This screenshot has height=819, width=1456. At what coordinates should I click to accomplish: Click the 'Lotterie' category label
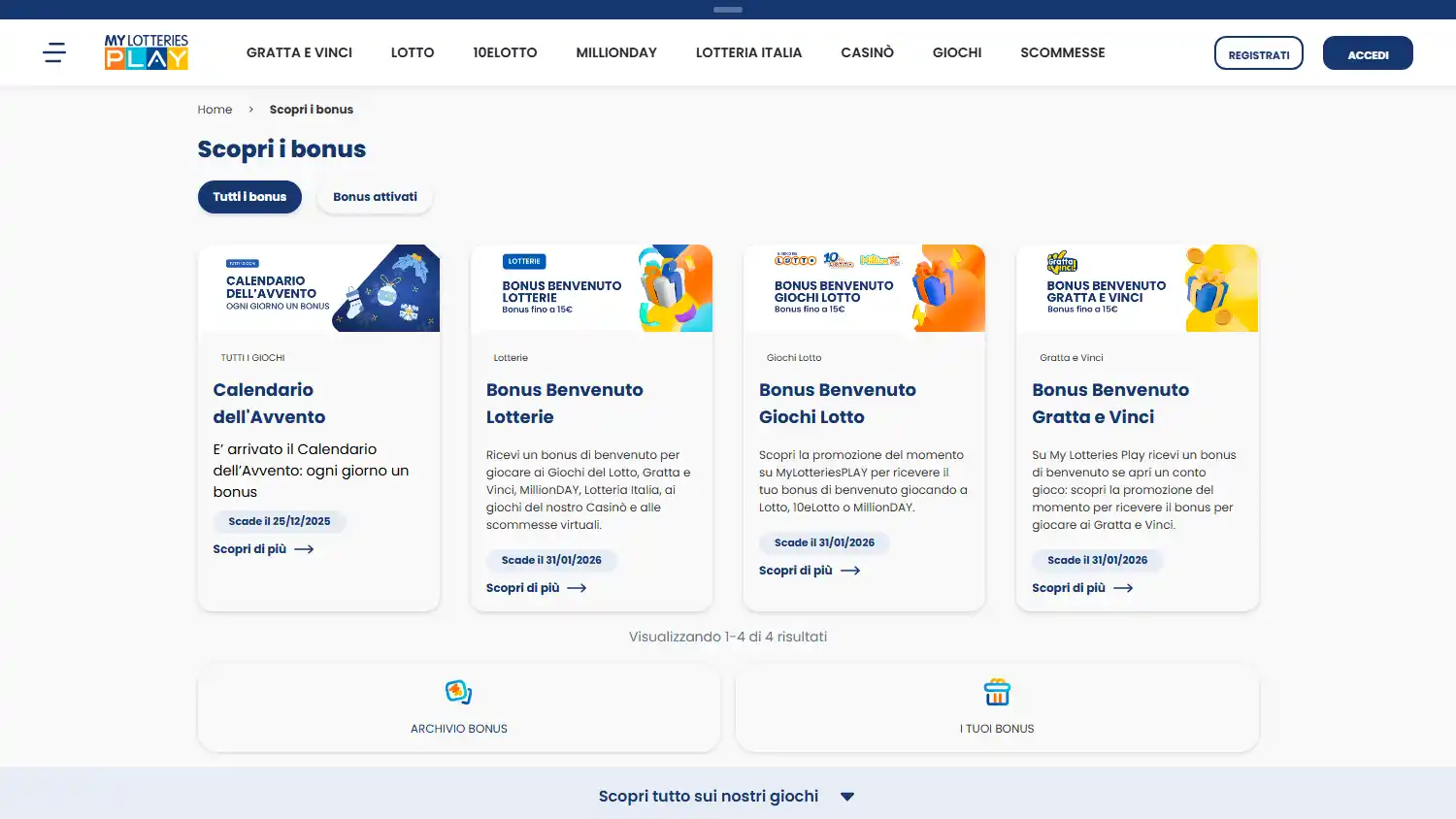[511, 358]
